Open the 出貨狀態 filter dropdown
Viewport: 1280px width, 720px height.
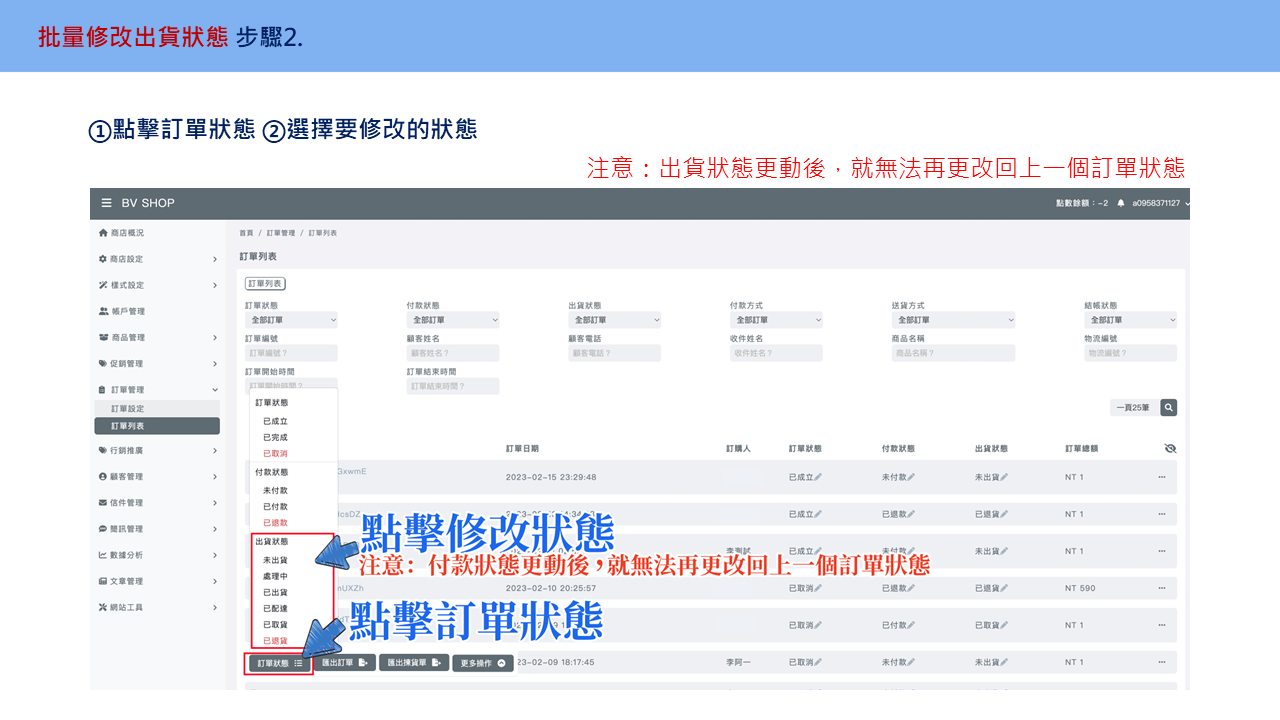click(615, 320)
